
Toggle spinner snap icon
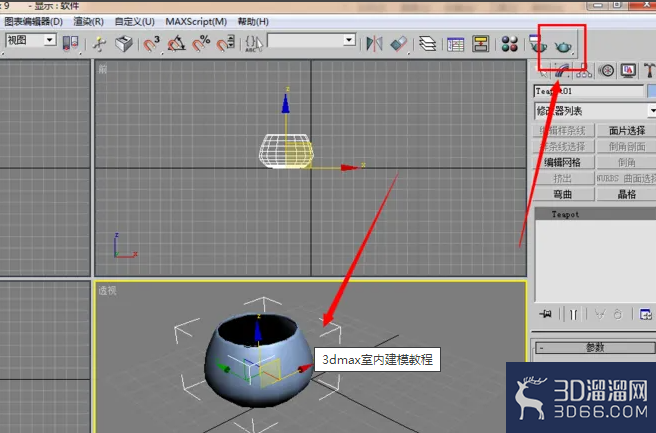click(x=226, y=44)
